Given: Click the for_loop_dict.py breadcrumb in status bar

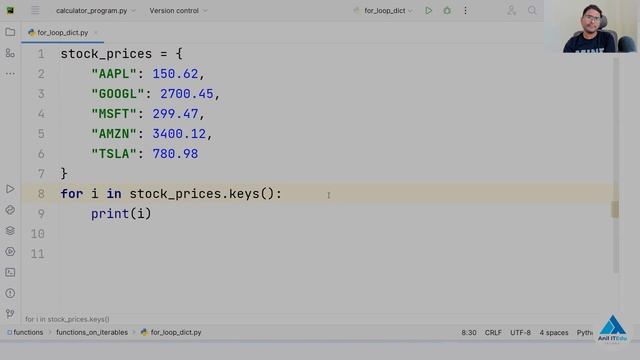Looking at the screenshot, I should click(x=171, y=332).
